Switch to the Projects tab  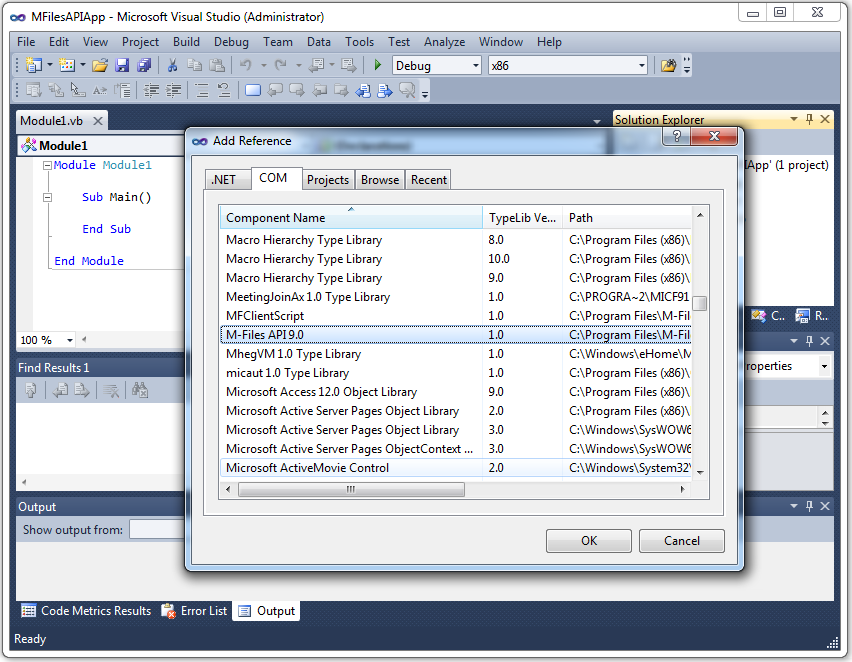[328, 180]
